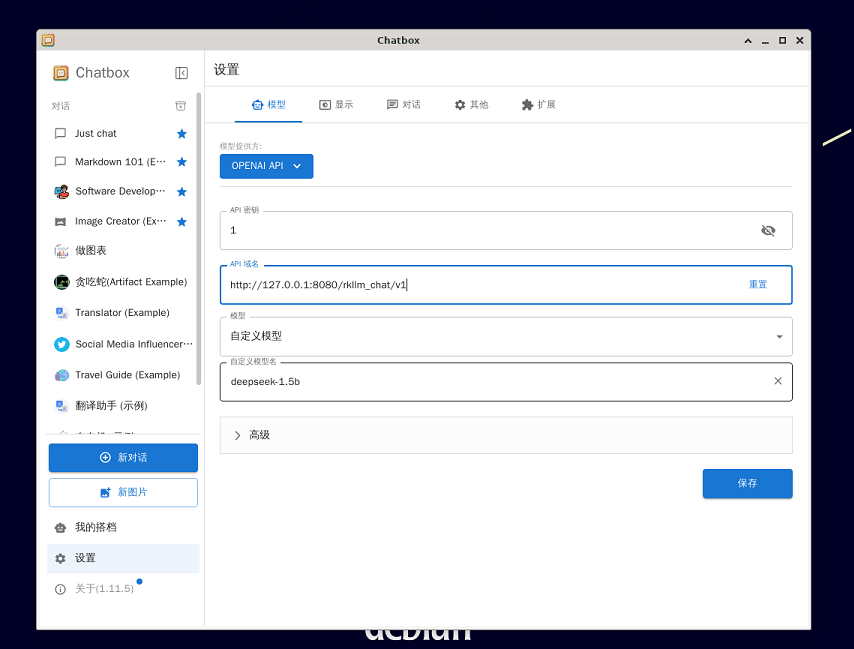Open the Markdown 101 conversation
Screen dimensions: 854x649
coord(121,162)
